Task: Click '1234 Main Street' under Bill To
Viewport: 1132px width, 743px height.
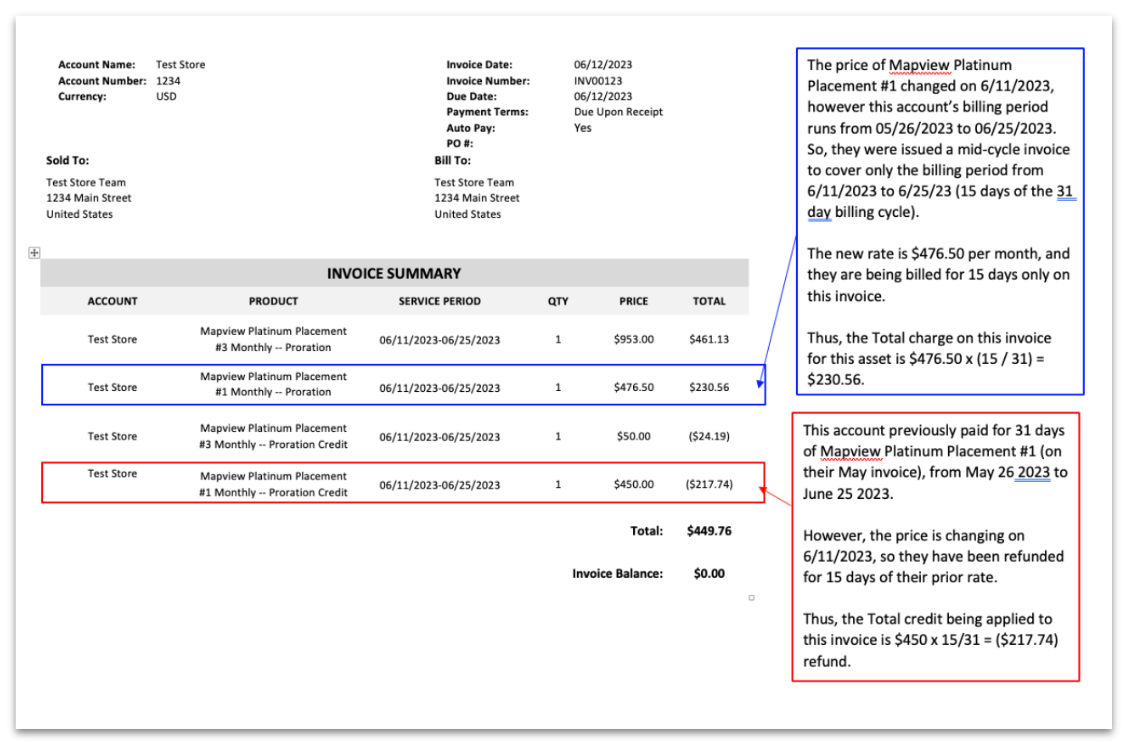Action: pos(477,198)
